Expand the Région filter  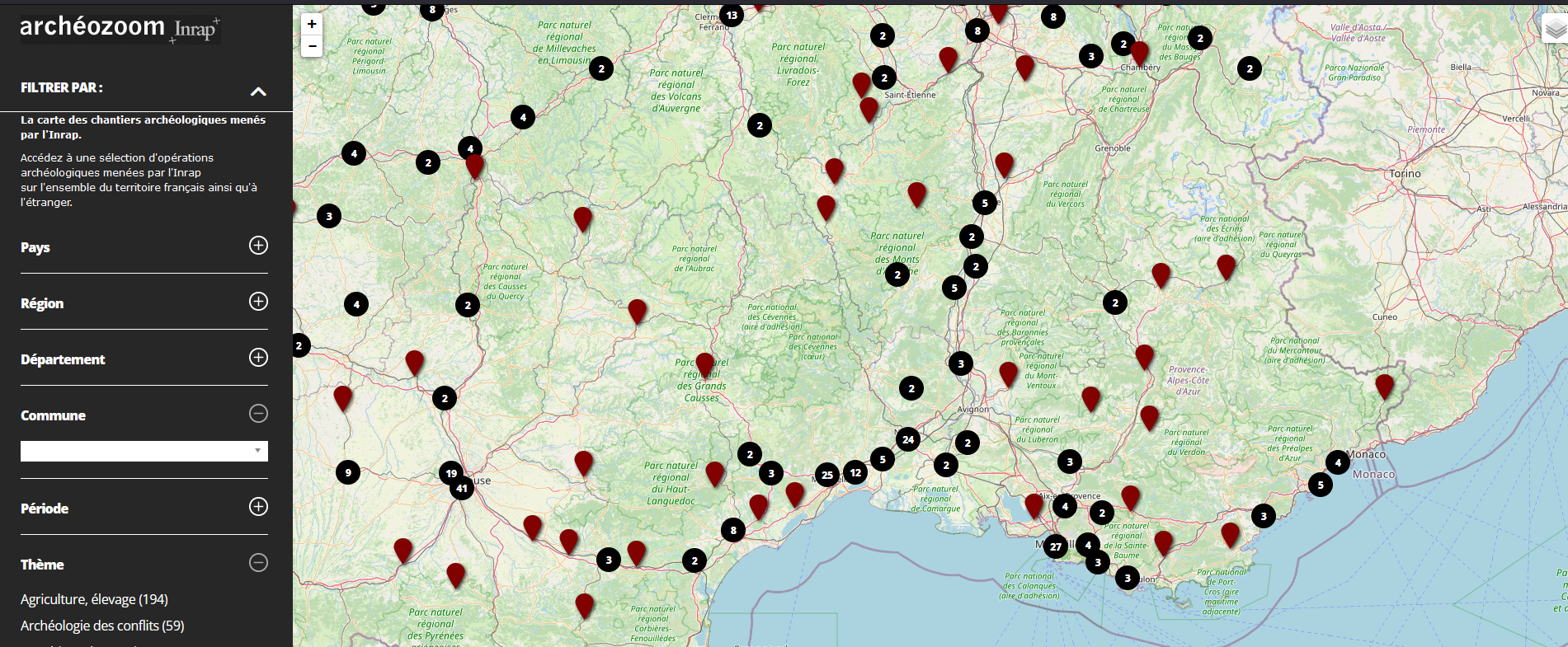click(x=258, y=302)
